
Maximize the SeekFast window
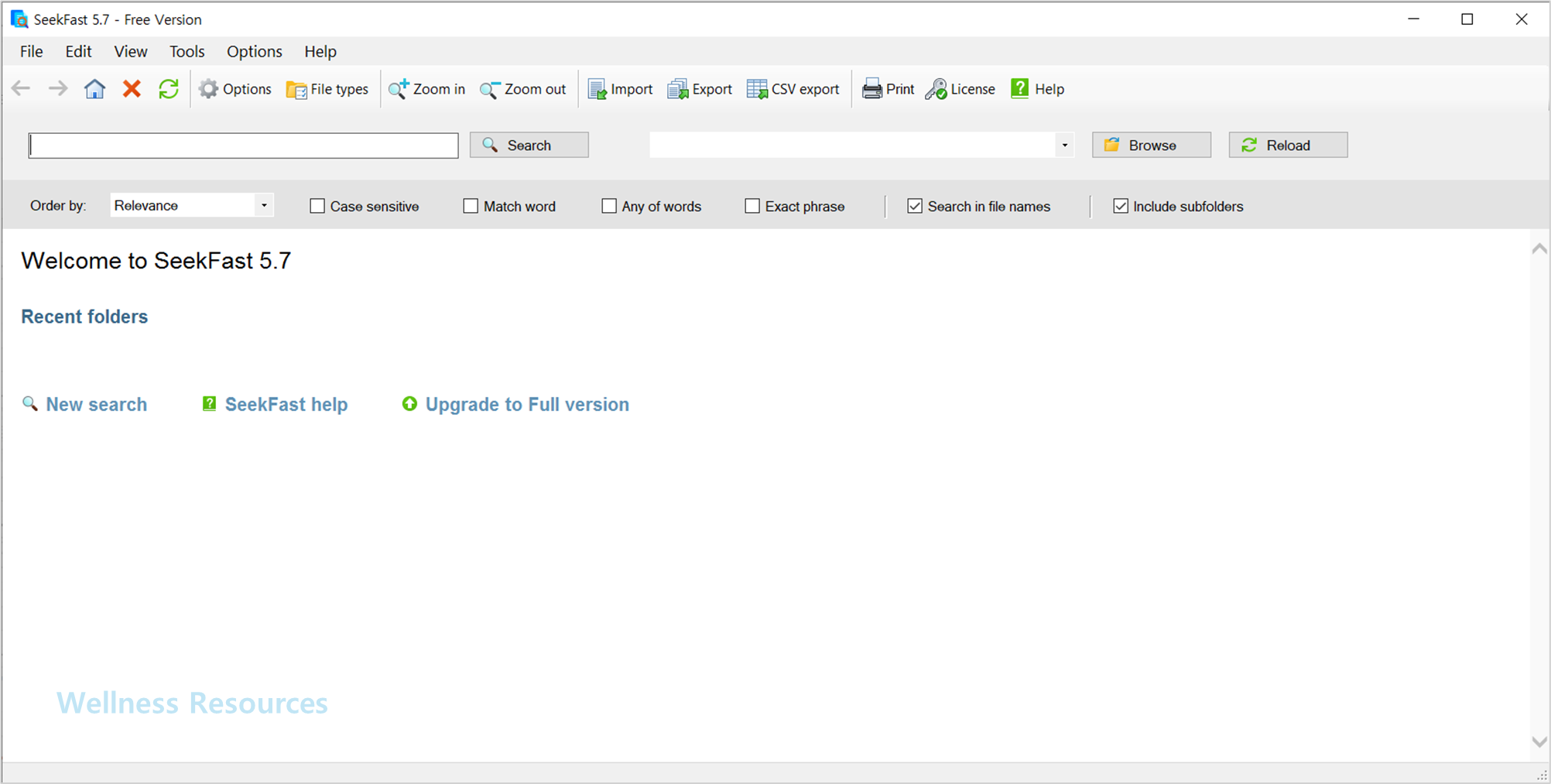[x=1467, y=19]
